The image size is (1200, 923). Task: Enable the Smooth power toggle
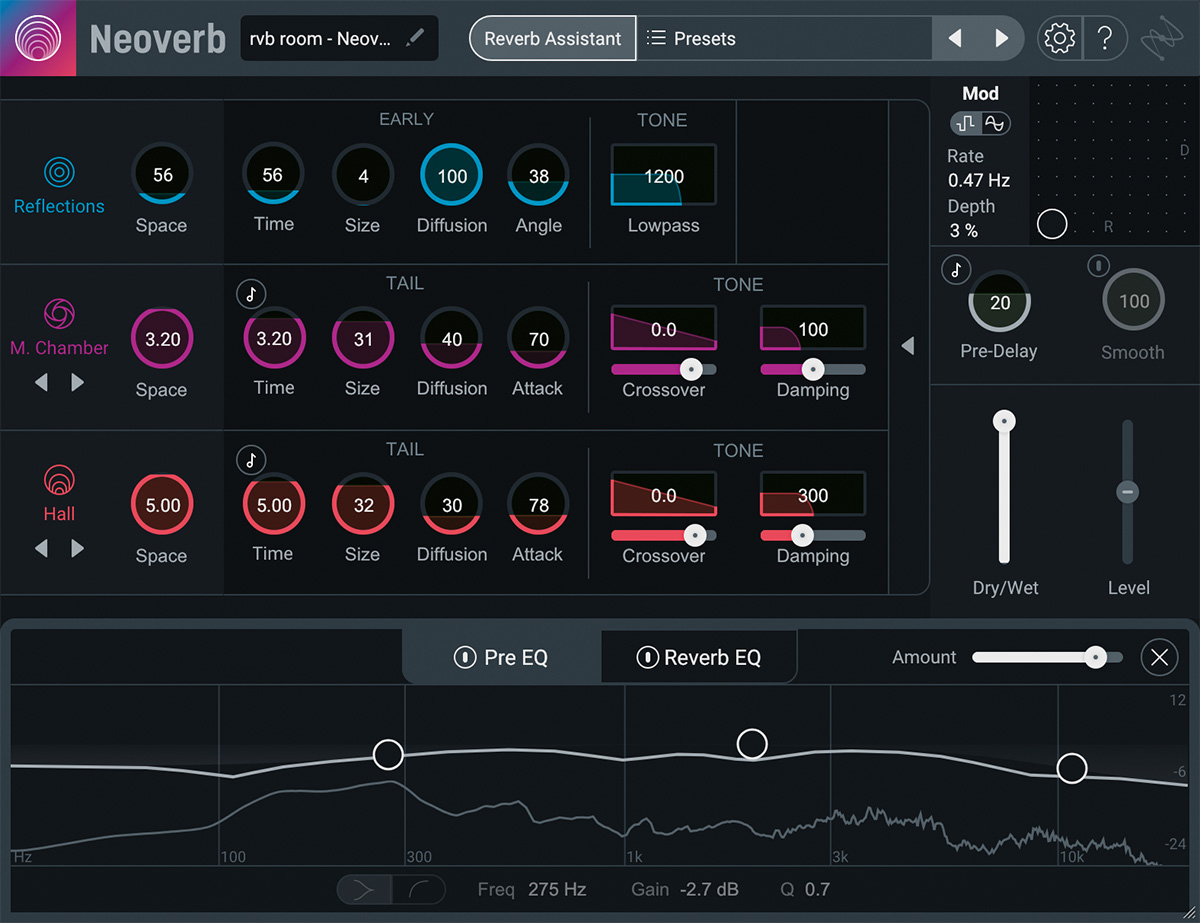[x=1099, y=265]
